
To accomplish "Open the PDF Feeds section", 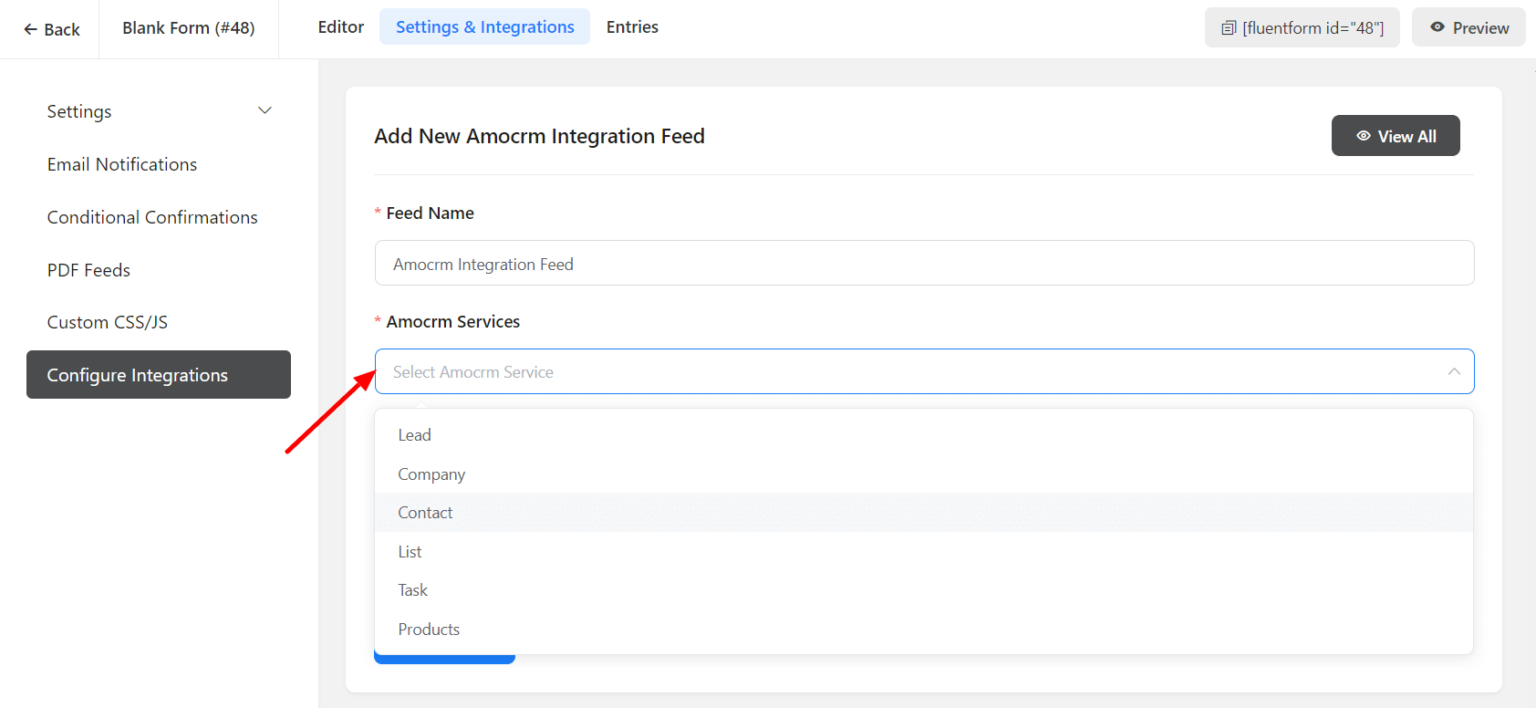I will [88, 269].
